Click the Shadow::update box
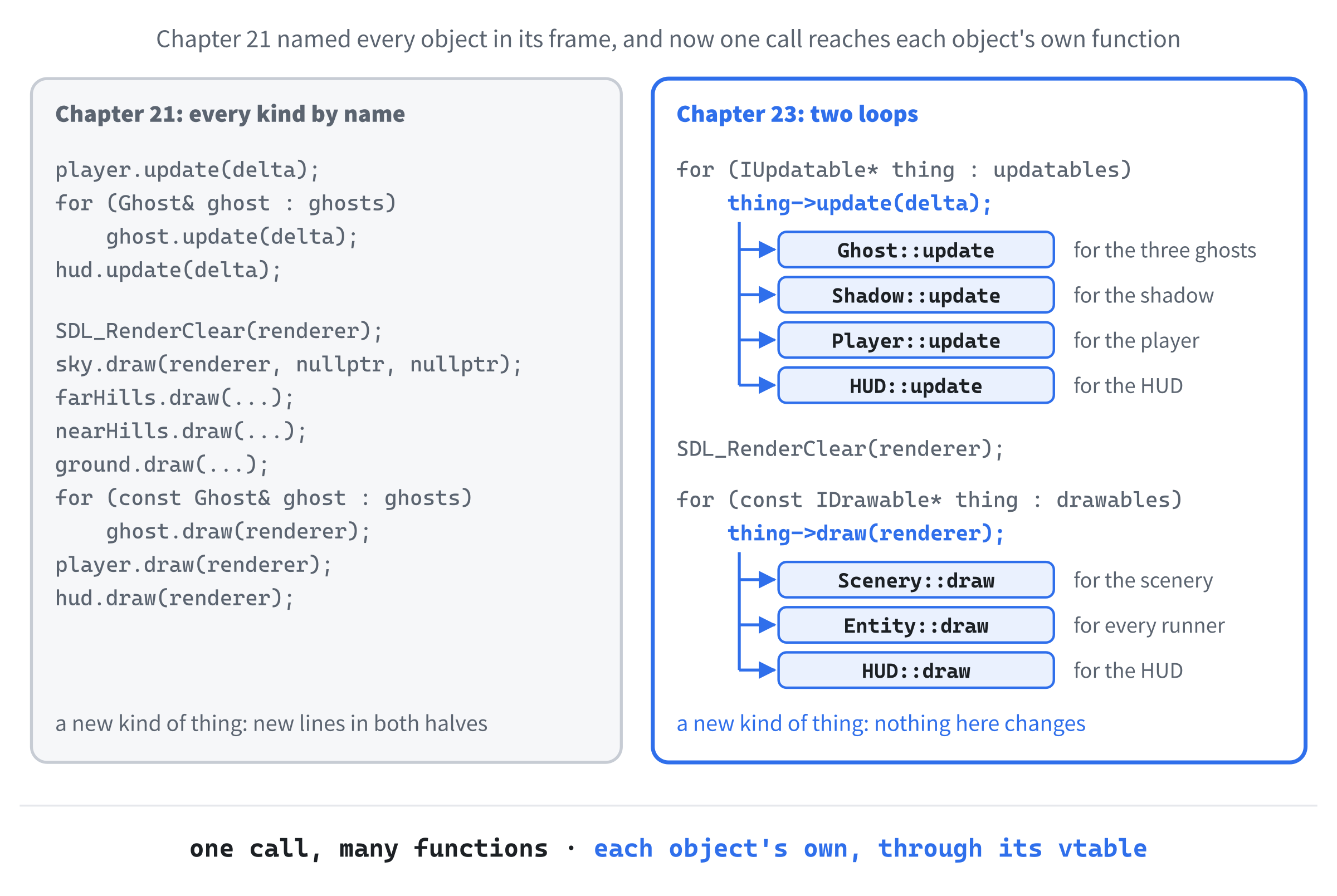 (x=916, y=295)
